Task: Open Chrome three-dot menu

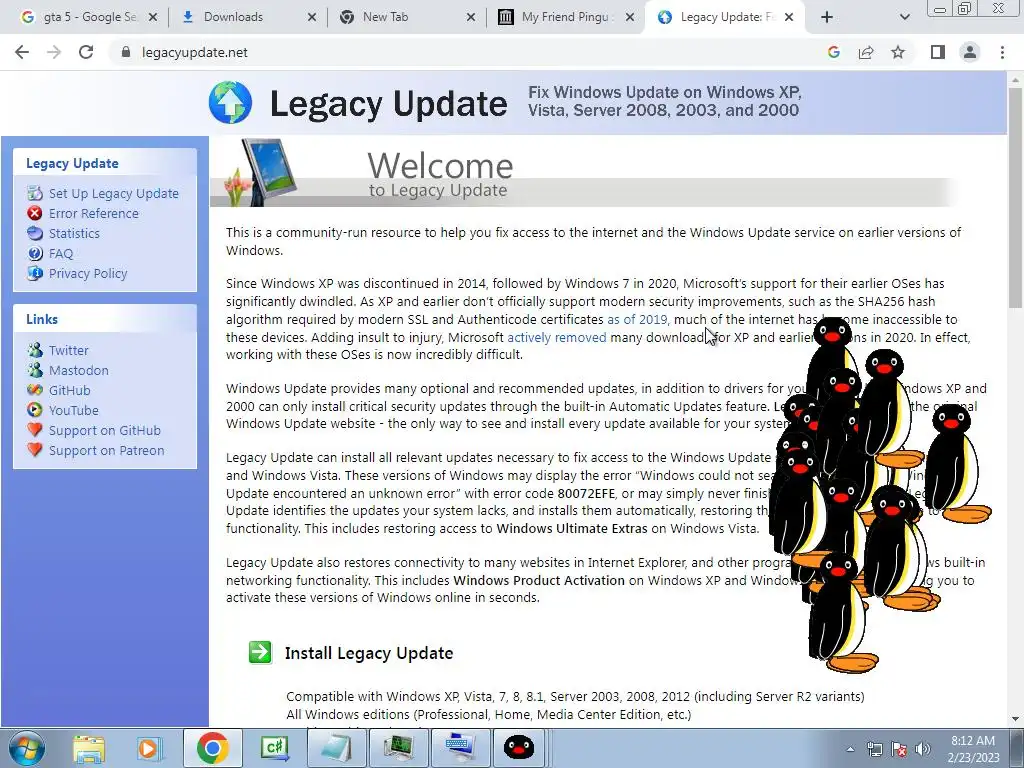Action: (1002, 52)
